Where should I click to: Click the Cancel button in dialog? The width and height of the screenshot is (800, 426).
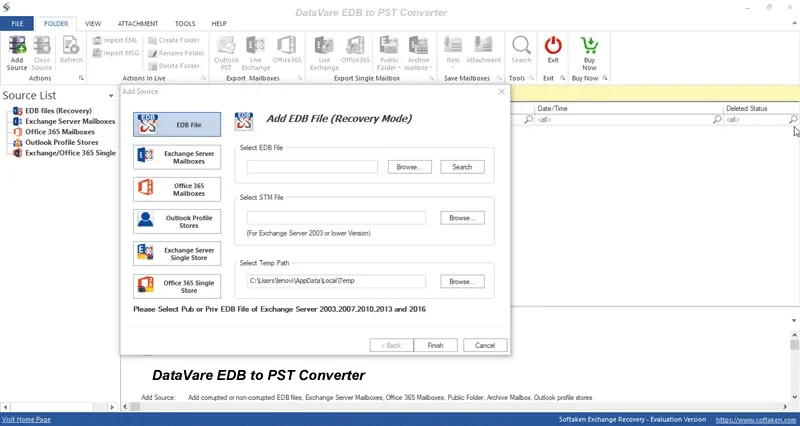tap(485, 345)
